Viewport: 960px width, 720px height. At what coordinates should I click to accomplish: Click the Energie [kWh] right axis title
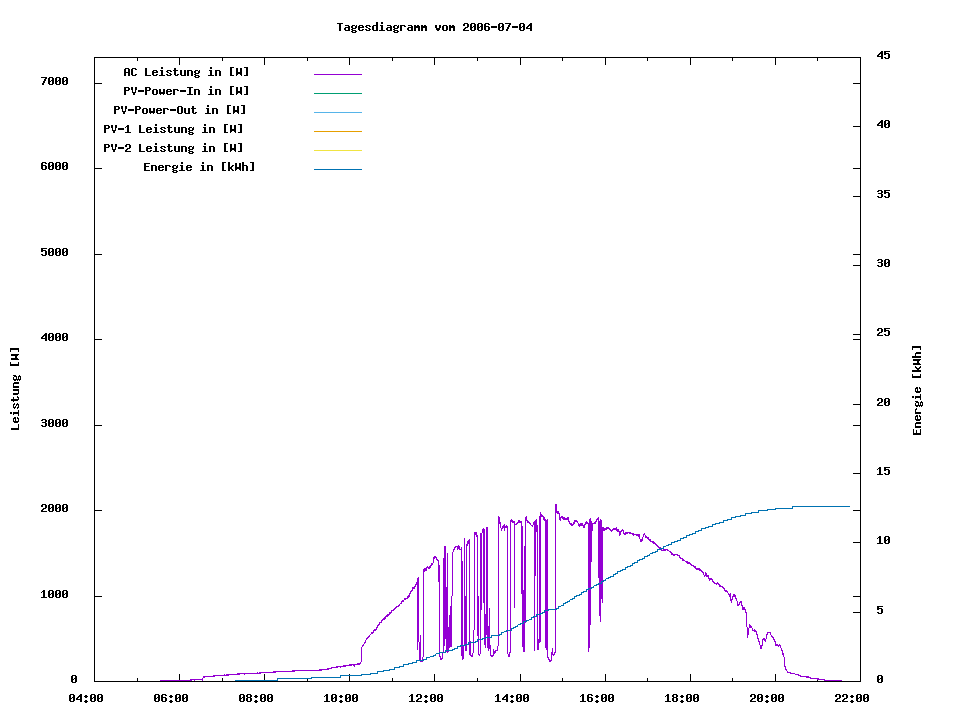(x=918, y=390)
